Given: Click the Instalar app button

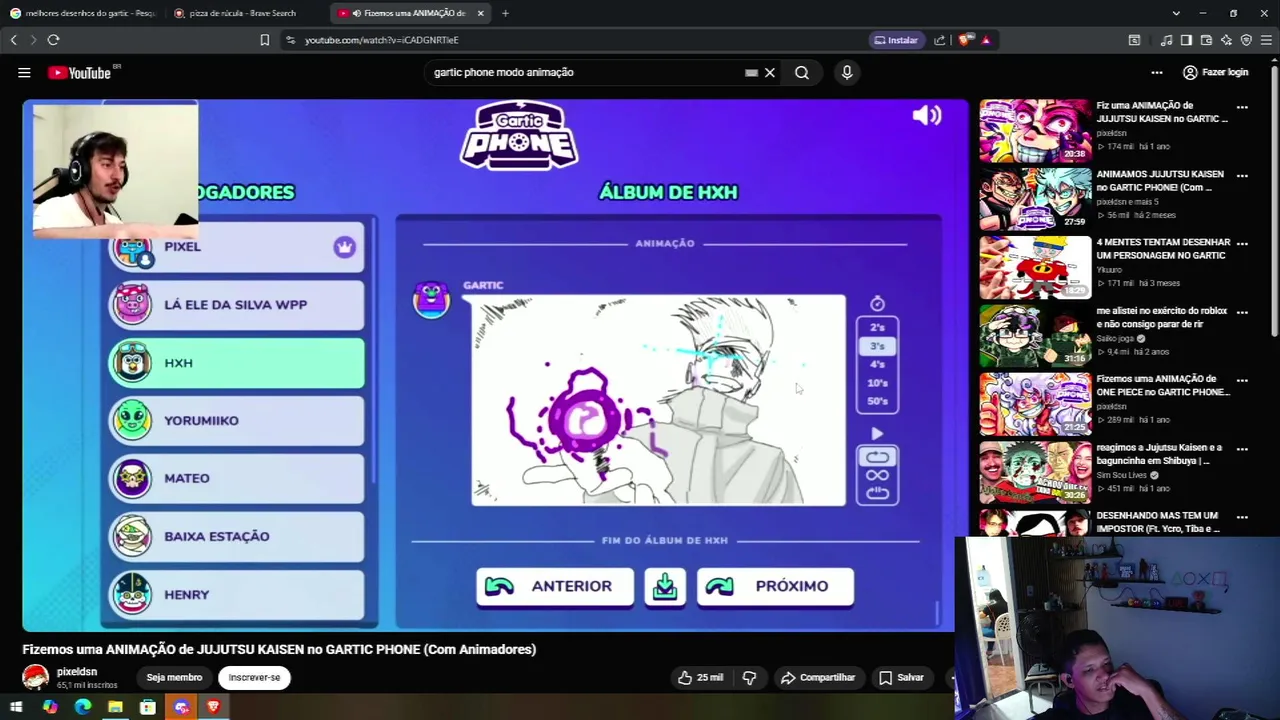Looking at the screenshot, I should (896, 40).
